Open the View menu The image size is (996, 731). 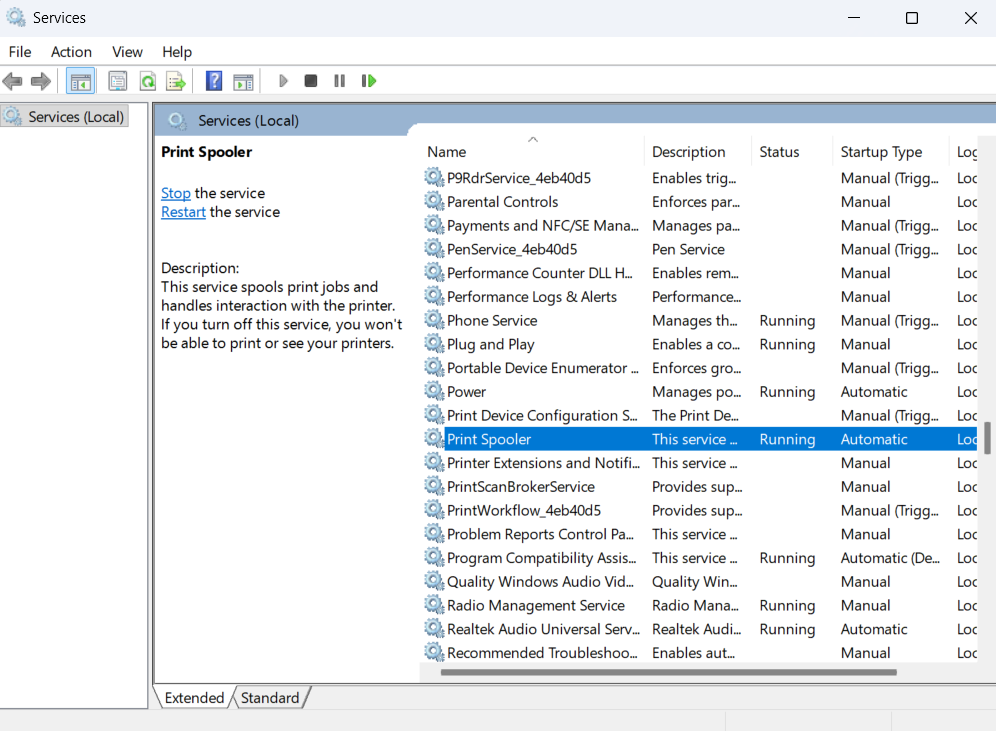[x=127, y=52]
